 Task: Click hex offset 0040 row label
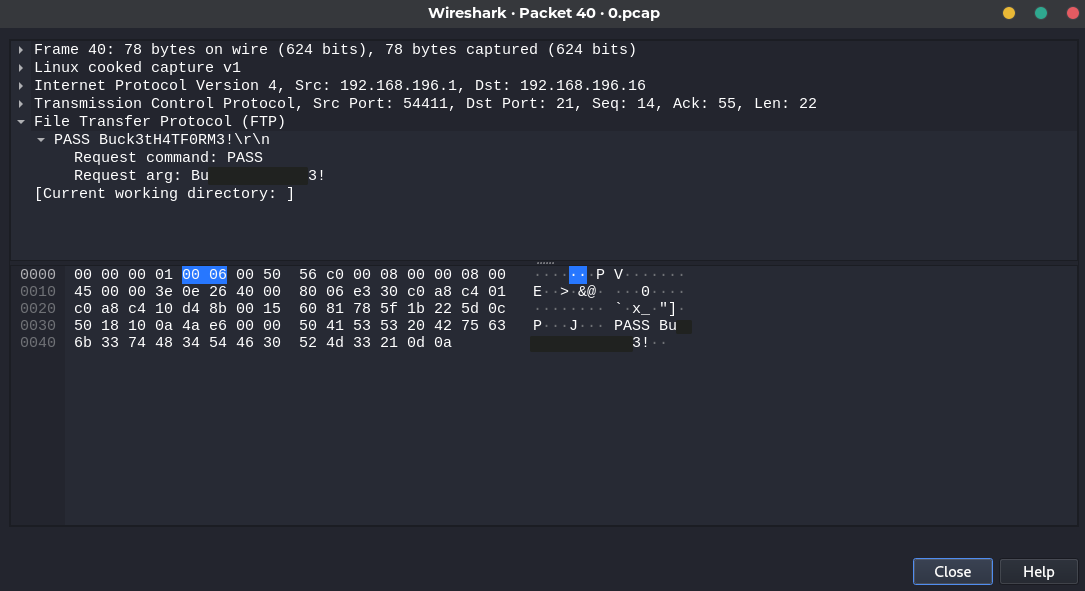pos(37,343)
